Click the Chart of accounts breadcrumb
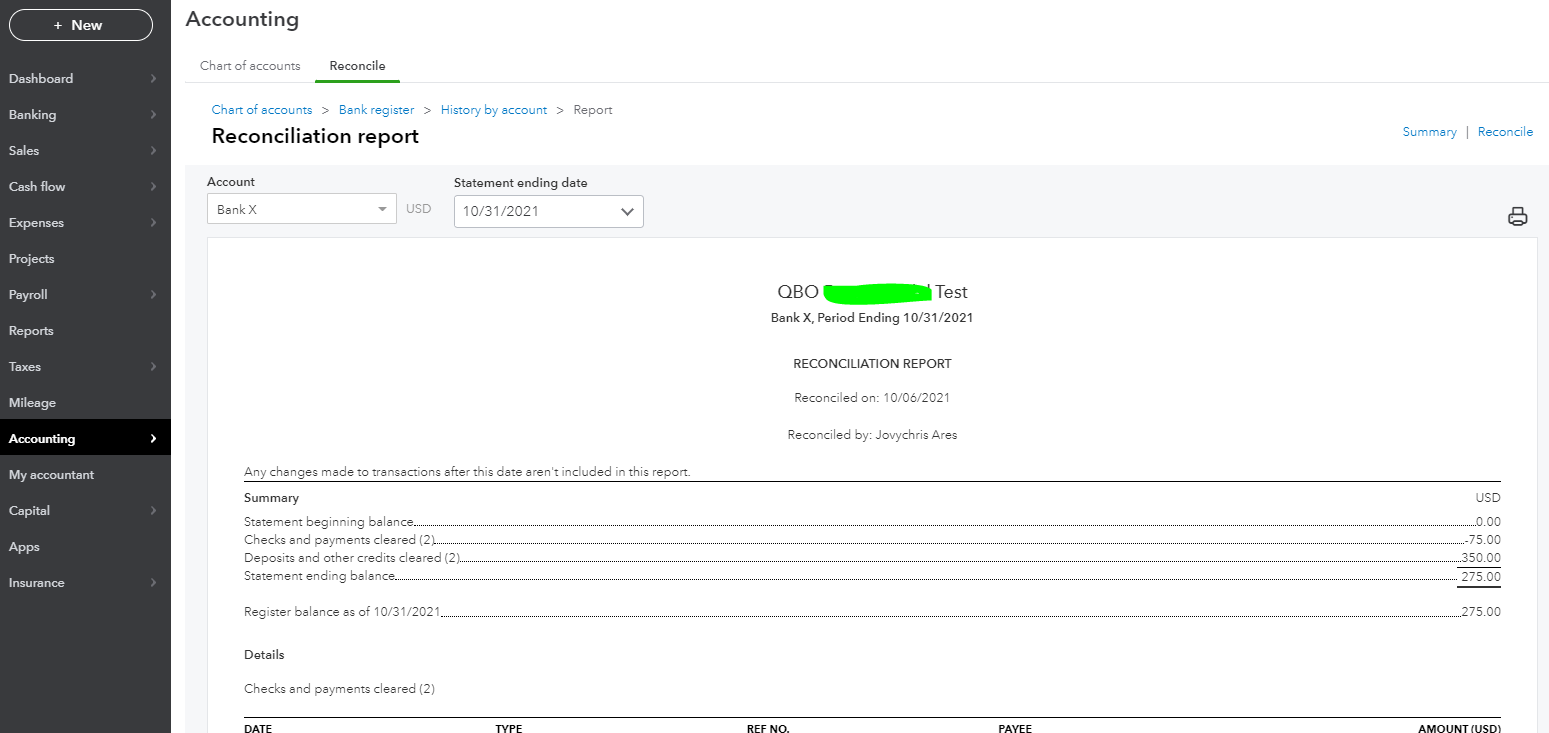 tap(262, 110)
